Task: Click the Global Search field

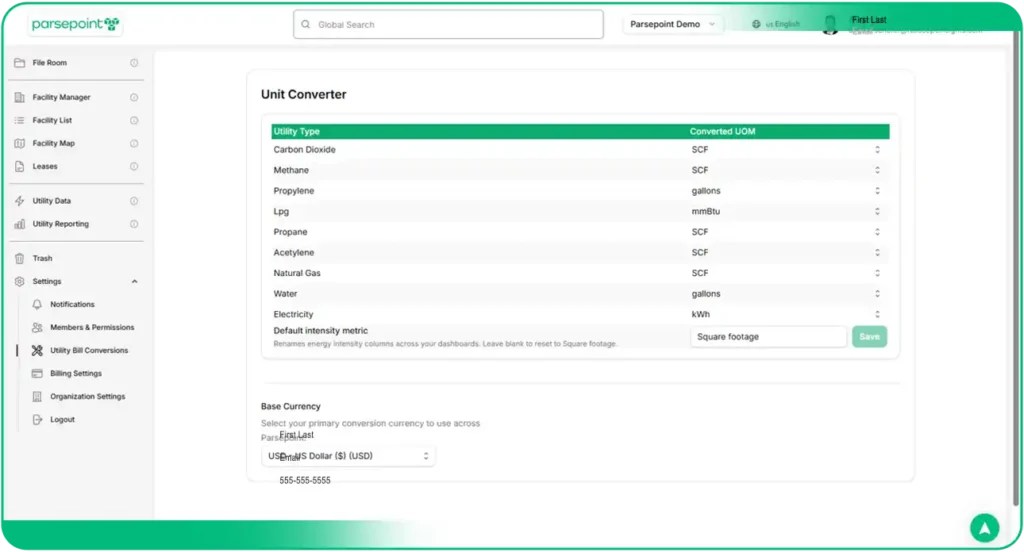Action: point(448,24)
